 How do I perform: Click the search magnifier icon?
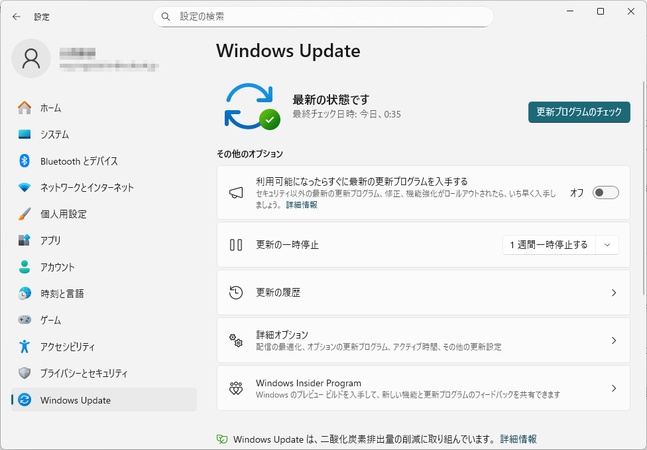tap(165, 16)
